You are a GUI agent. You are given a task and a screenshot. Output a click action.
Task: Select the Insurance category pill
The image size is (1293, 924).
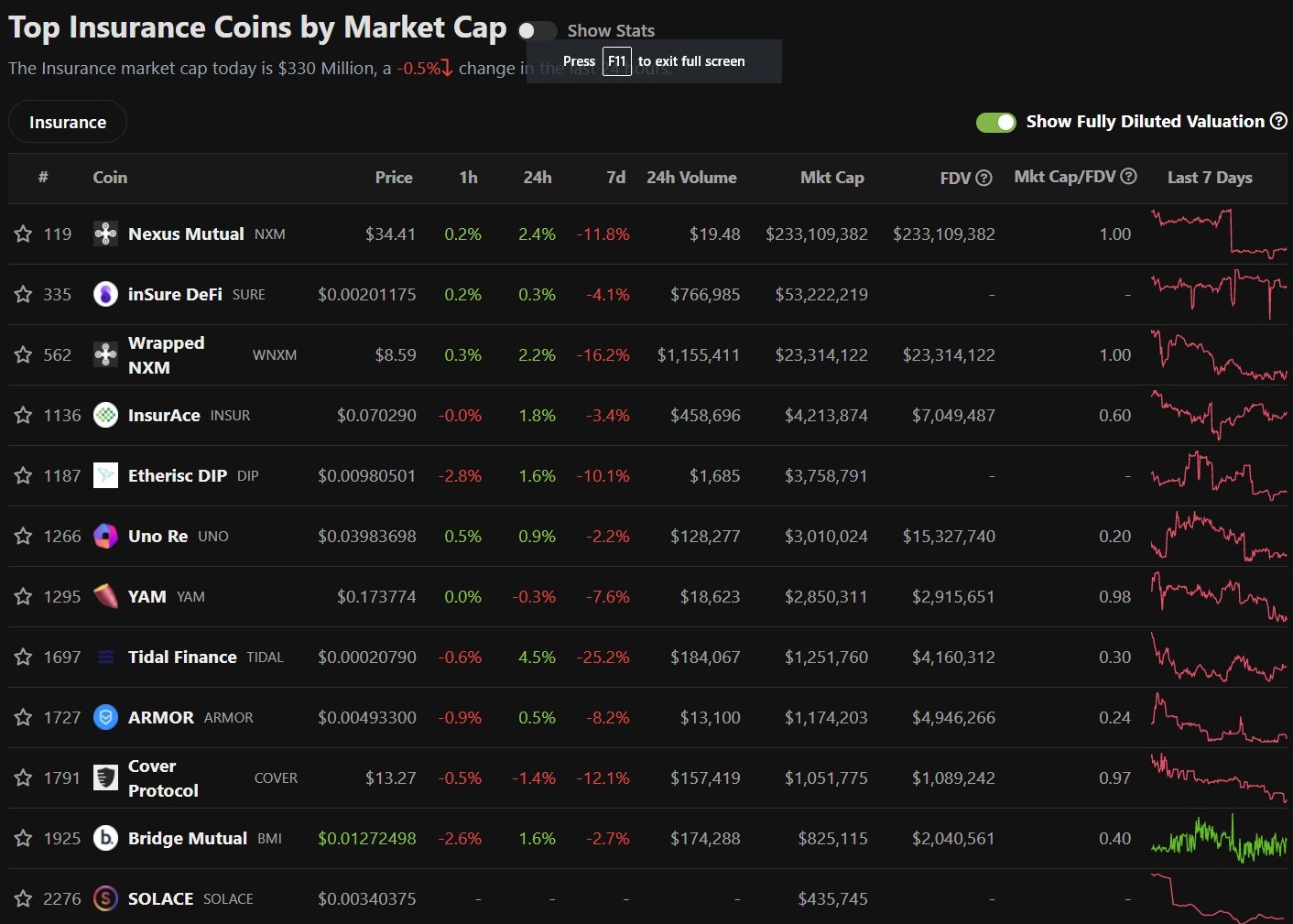coord(68,122)
